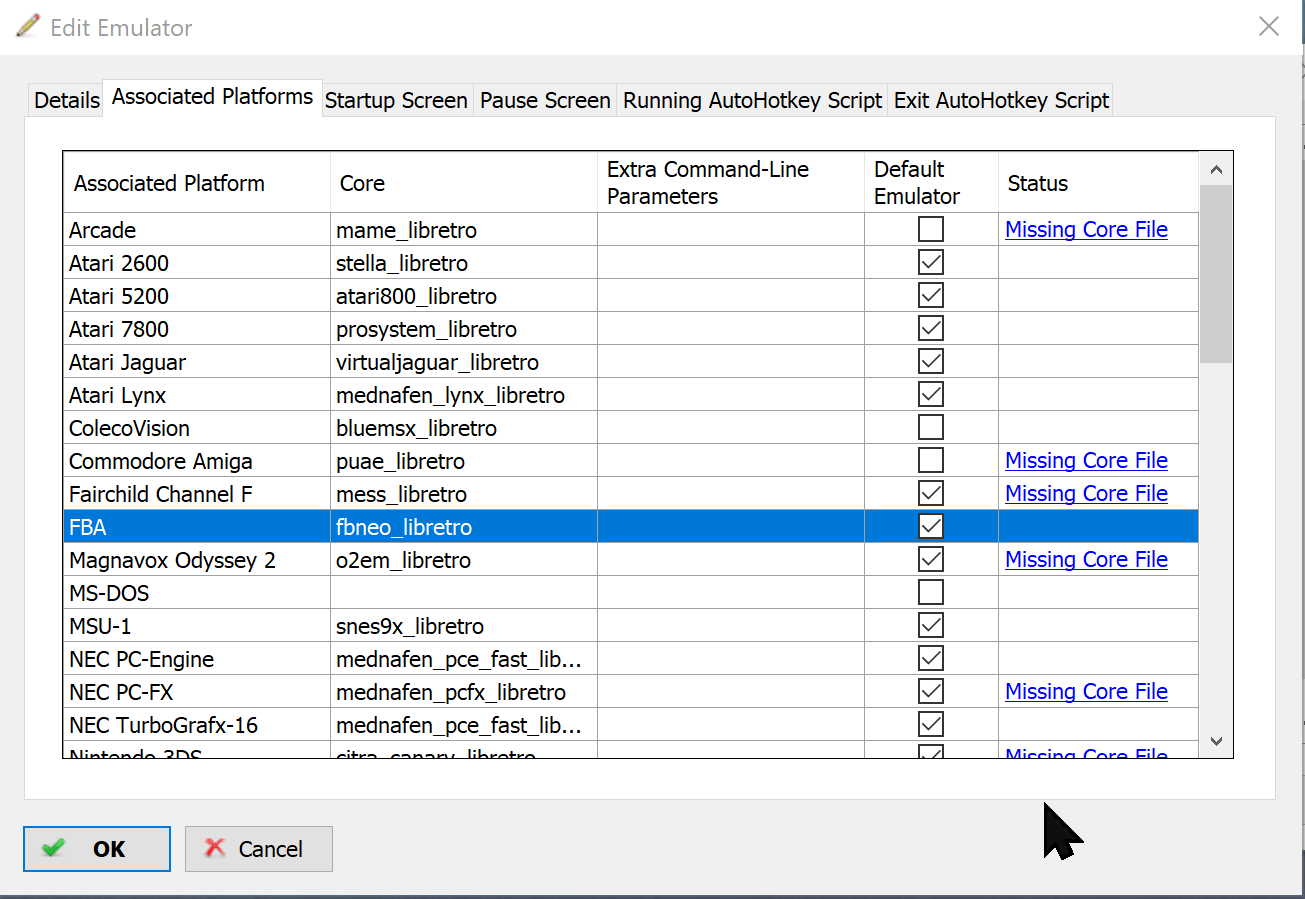The image size is (1305, 899).
Task: Open Missing Core File link for Commodore Amiga
Action: (x=1086, y=460)
